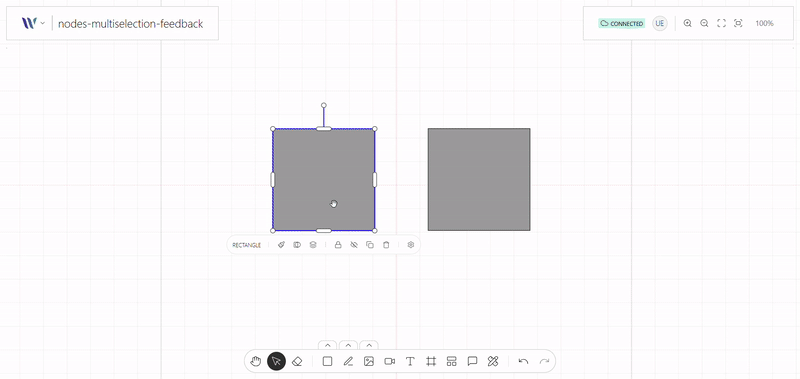This screenshot has width=800, height=379.
Task: Choose the Text tool
Action: pos(410,361)
